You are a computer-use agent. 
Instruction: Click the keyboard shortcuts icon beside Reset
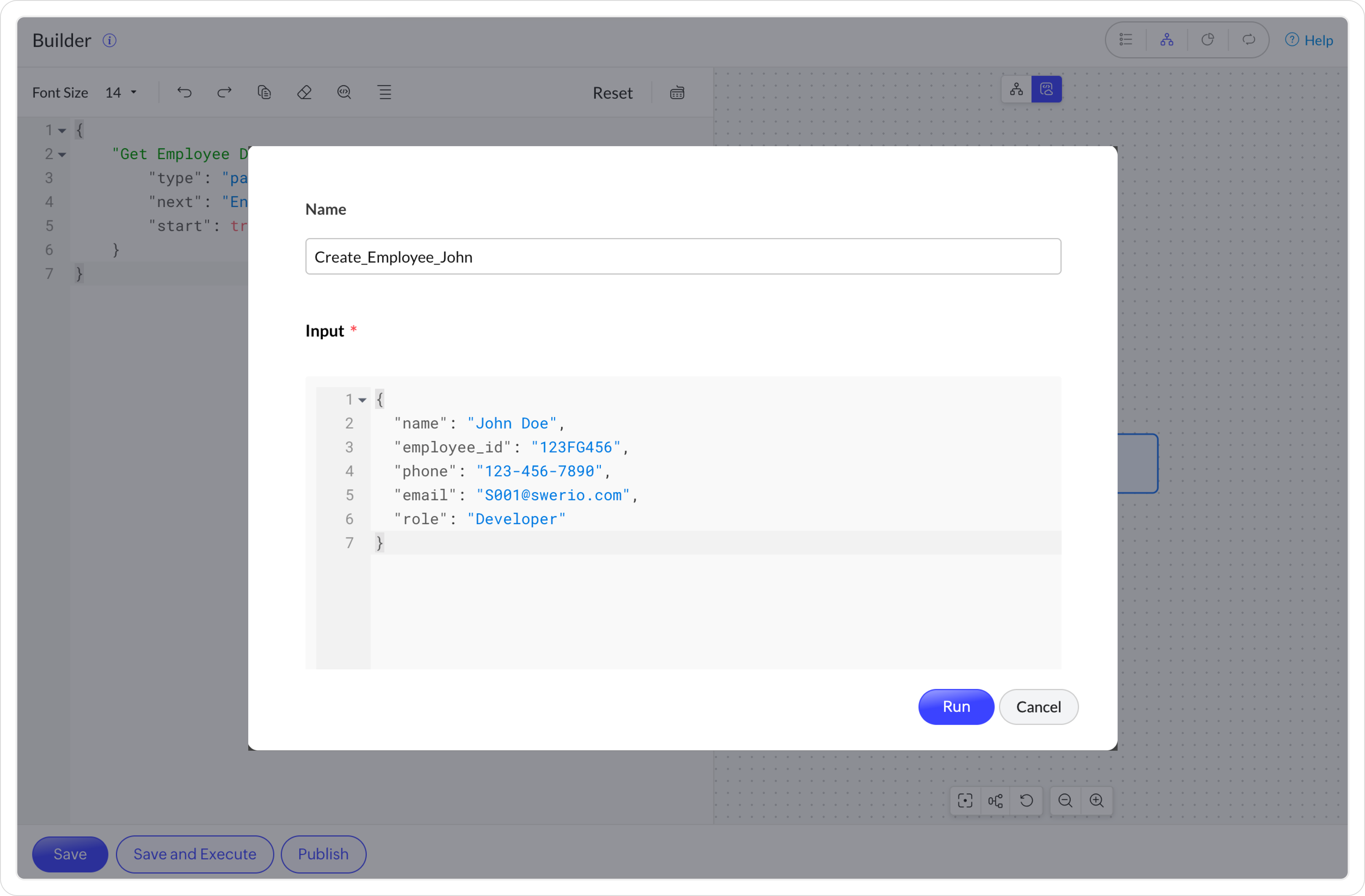tap(677, 93)
